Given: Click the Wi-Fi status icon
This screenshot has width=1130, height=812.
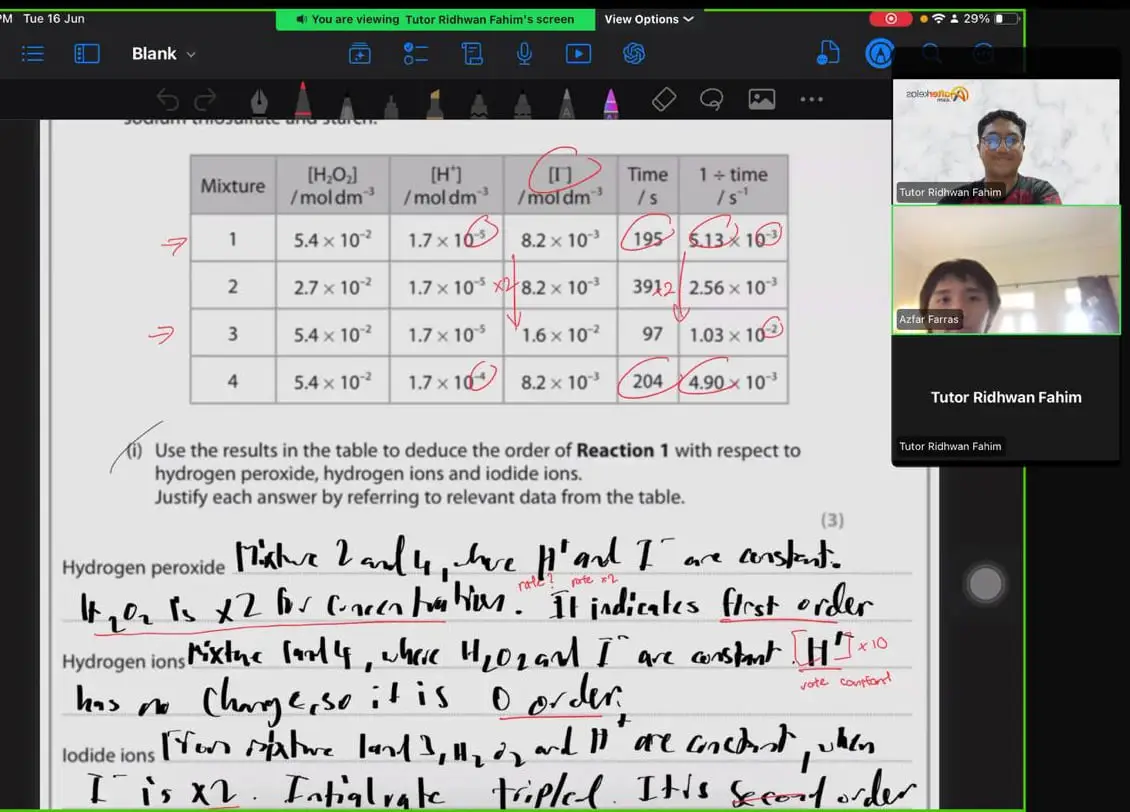Looking at the screenshot, I should tap(938, 19).
